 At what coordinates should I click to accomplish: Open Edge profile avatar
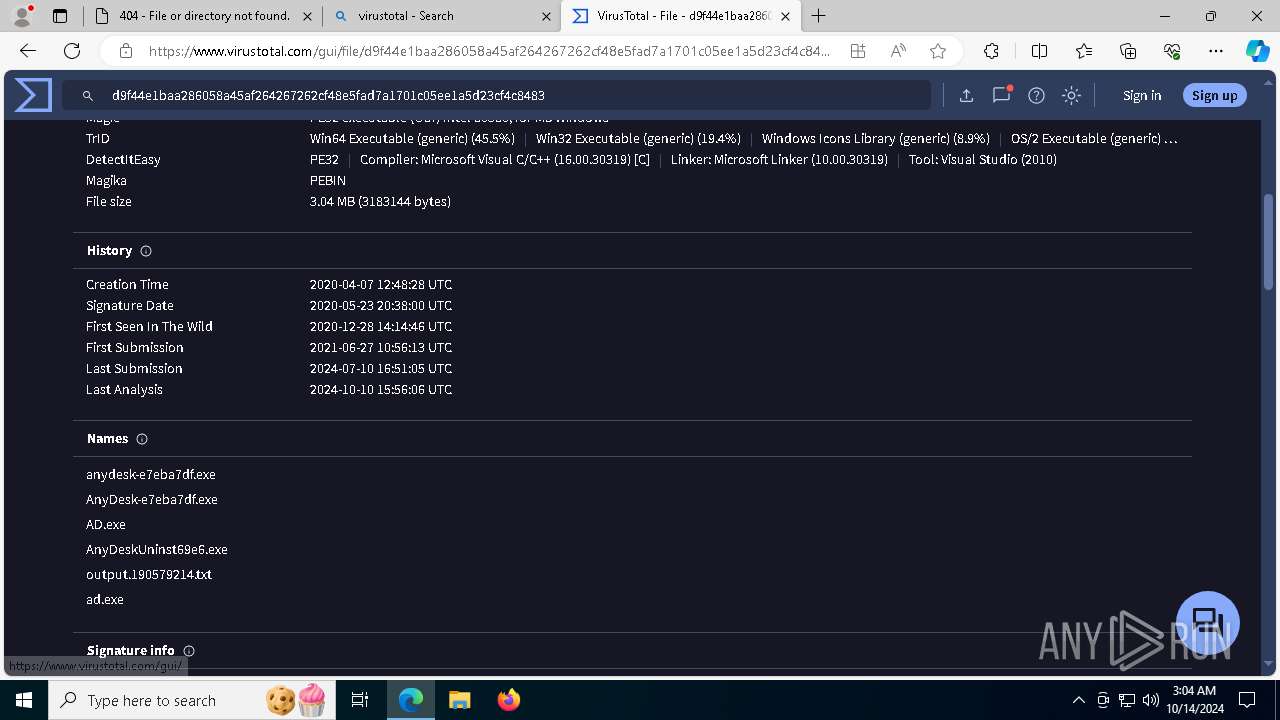[x=22, y=16]
